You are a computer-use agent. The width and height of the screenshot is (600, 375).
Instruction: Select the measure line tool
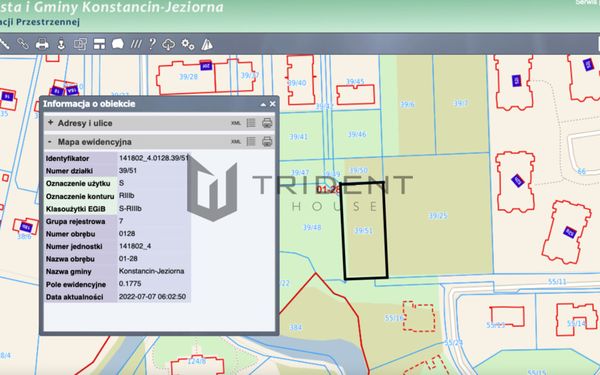tap(5, 44)
